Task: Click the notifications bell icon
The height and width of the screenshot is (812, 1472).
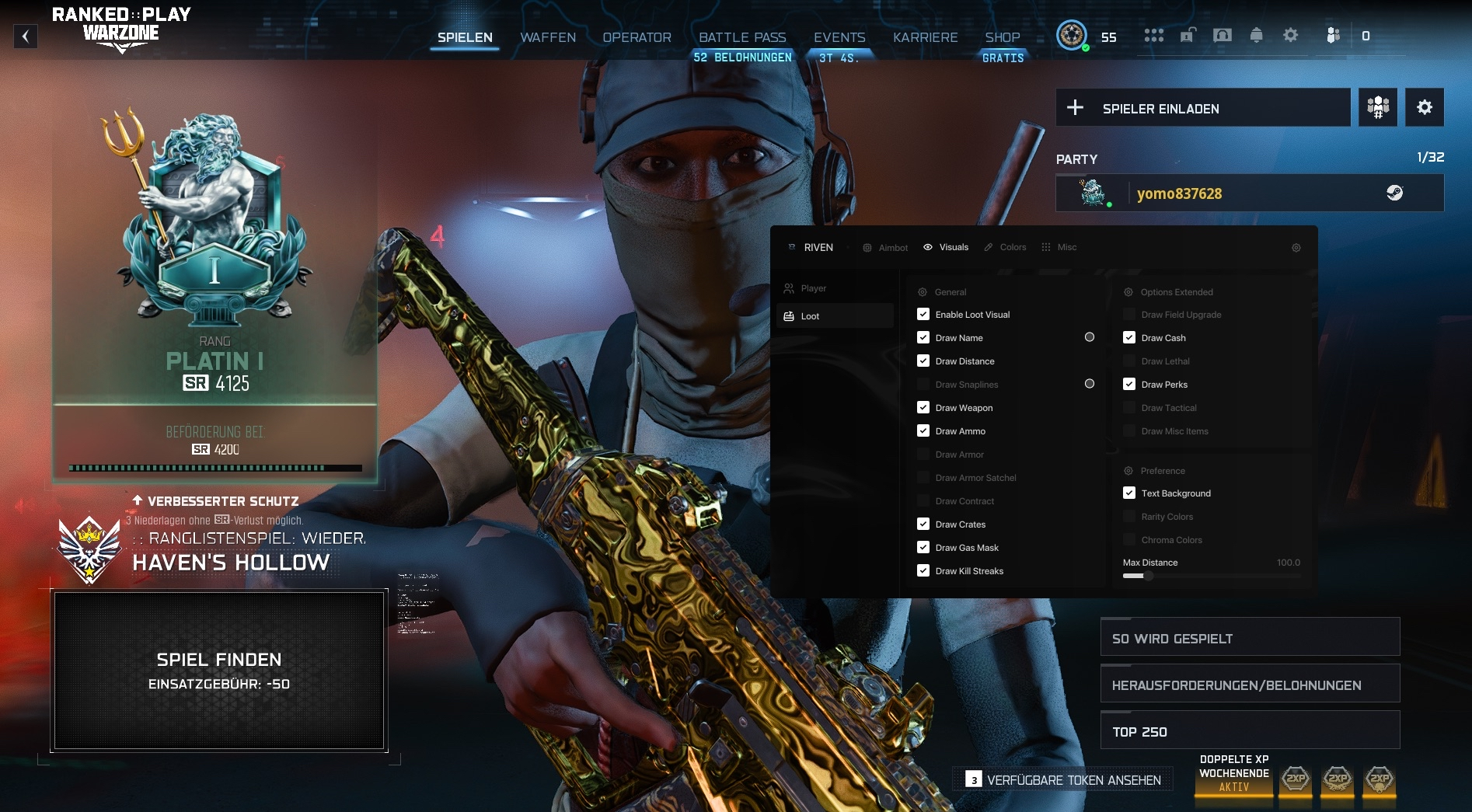Action: tap(1256, 36)
